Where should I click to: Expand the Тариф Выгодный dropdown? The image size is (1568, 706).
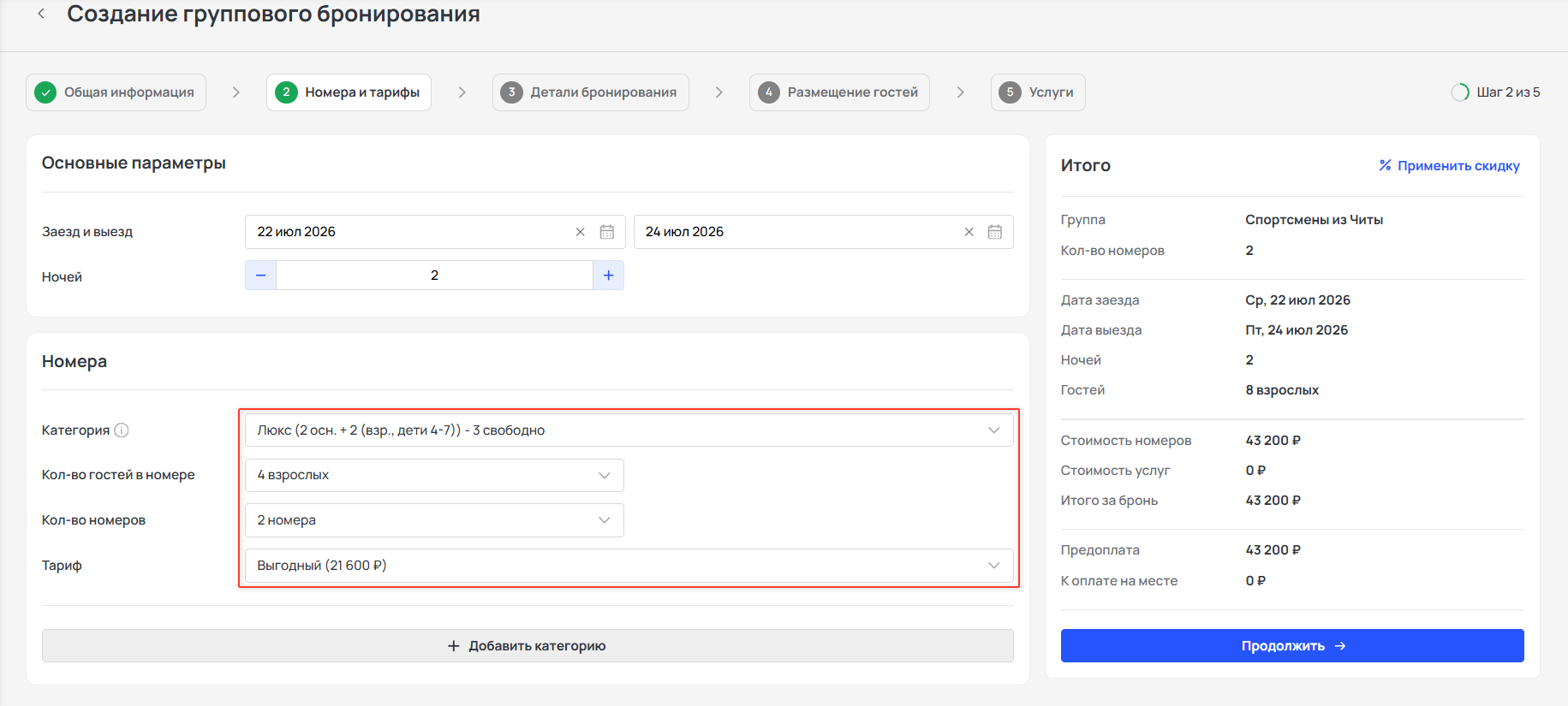629,566
